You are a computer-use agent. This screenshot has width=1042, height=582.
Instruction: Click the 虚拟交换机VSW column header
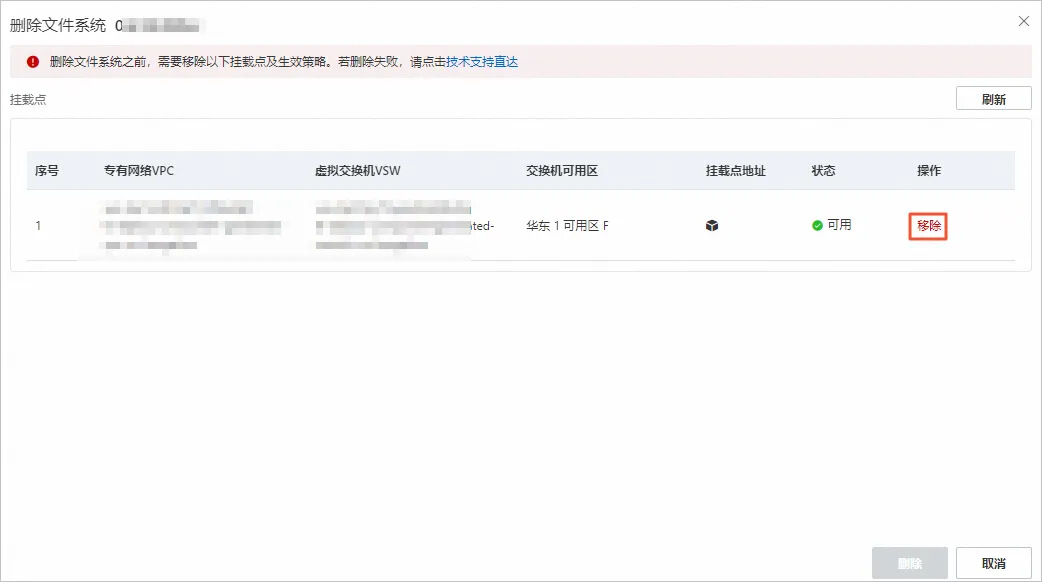click(358, 171)
